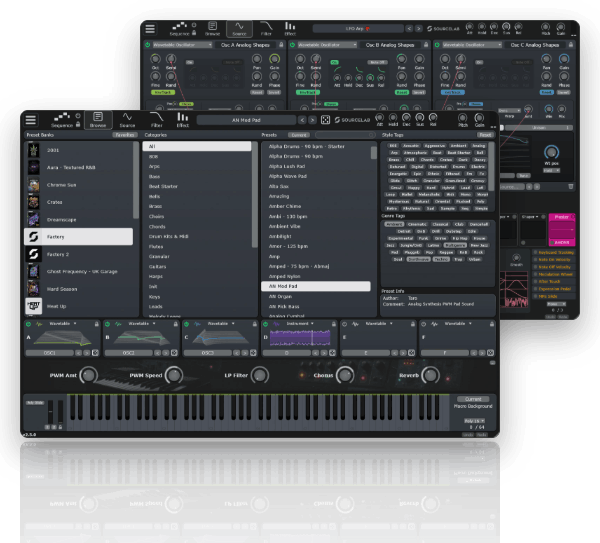
Task: Enable power for slot F wavetable
Action: point(424,324)
